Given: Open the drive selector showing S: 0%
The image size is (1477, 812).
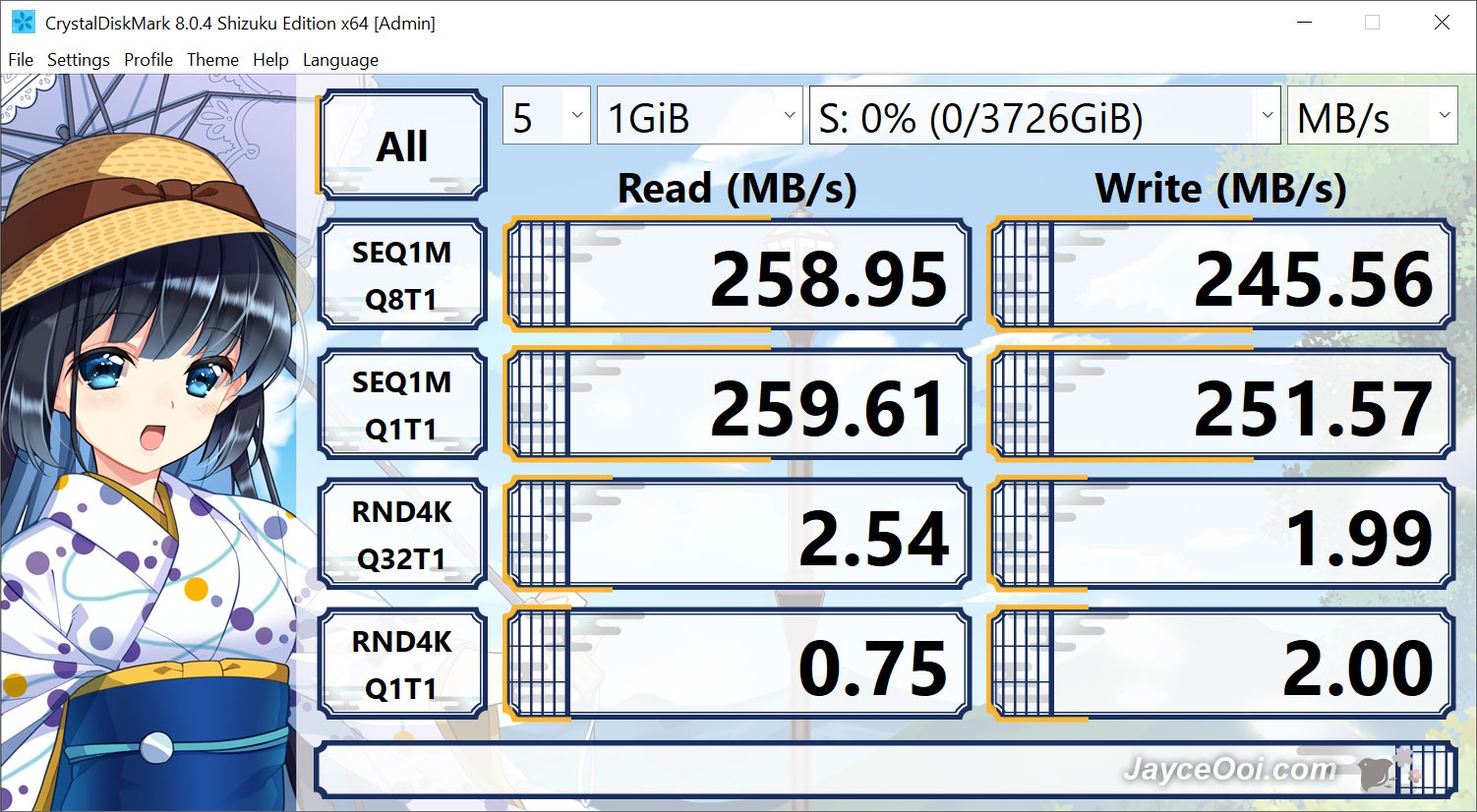Looking at the screenshot, I should [x=1044, y=116].
